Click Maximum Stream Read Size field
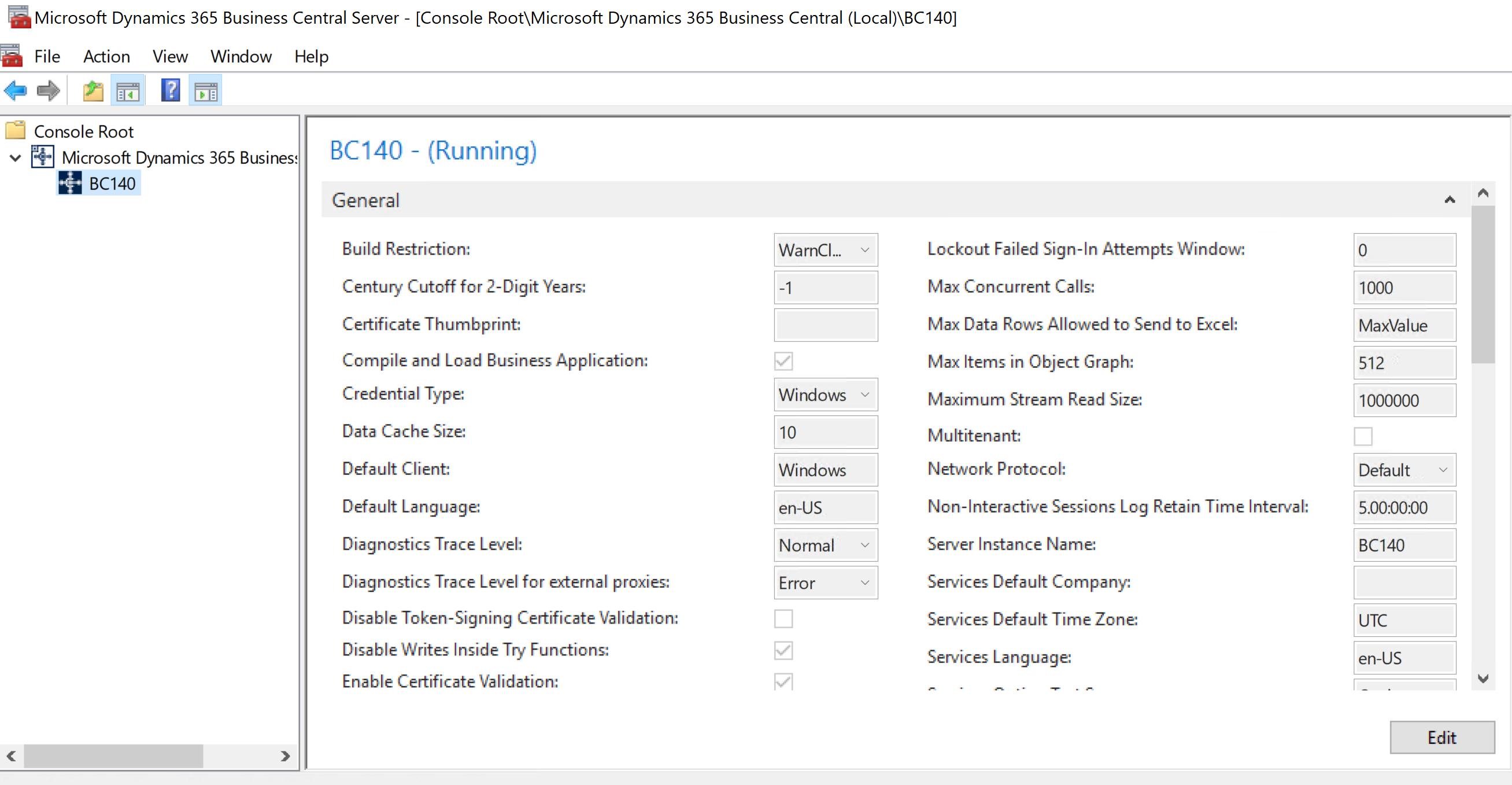 (x=1404, y=400)
